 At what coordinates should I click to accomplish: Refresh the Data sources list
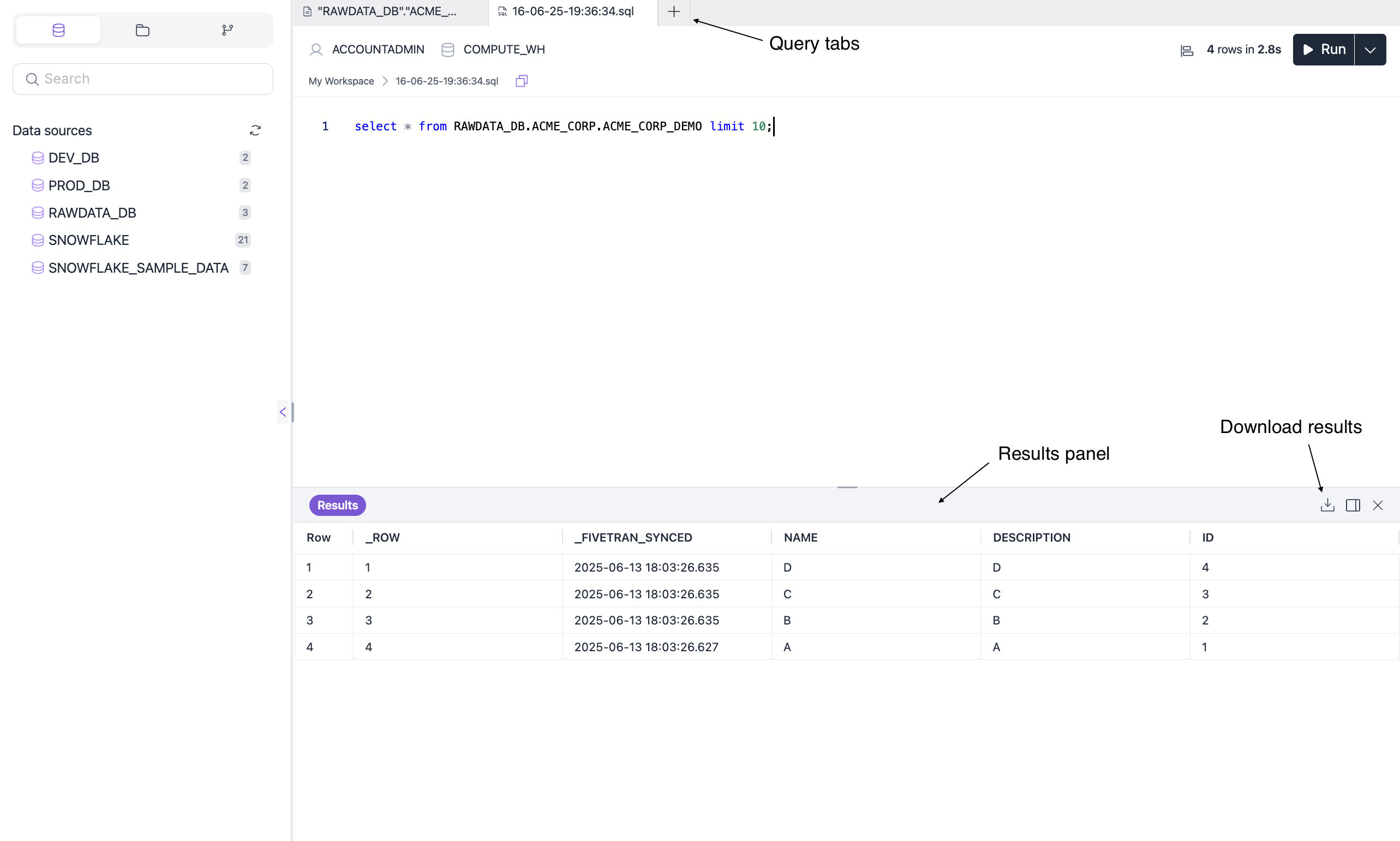[x=255, y=130]
